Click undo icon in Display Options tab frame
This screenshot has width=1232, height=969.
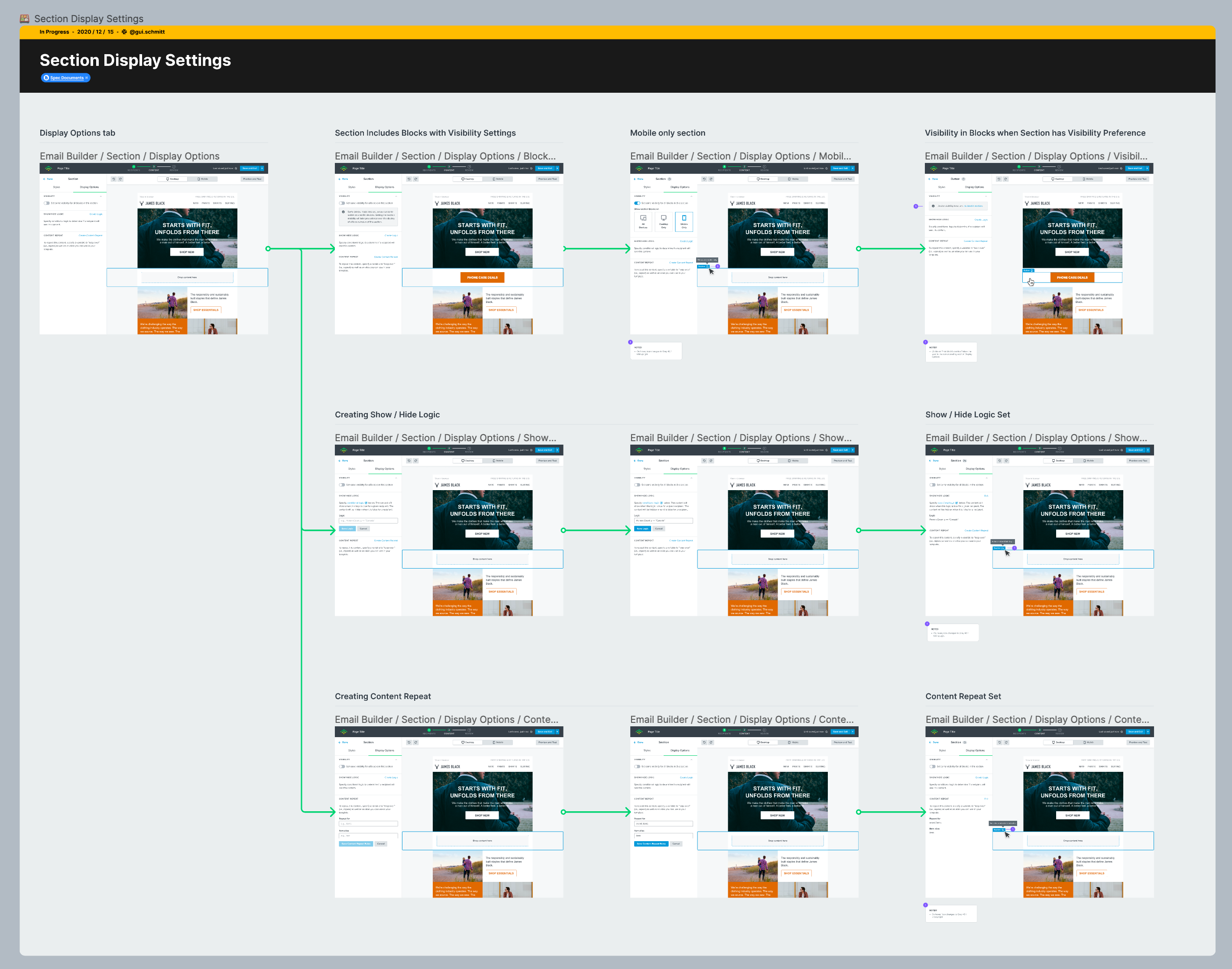click(x=113, y=179)
